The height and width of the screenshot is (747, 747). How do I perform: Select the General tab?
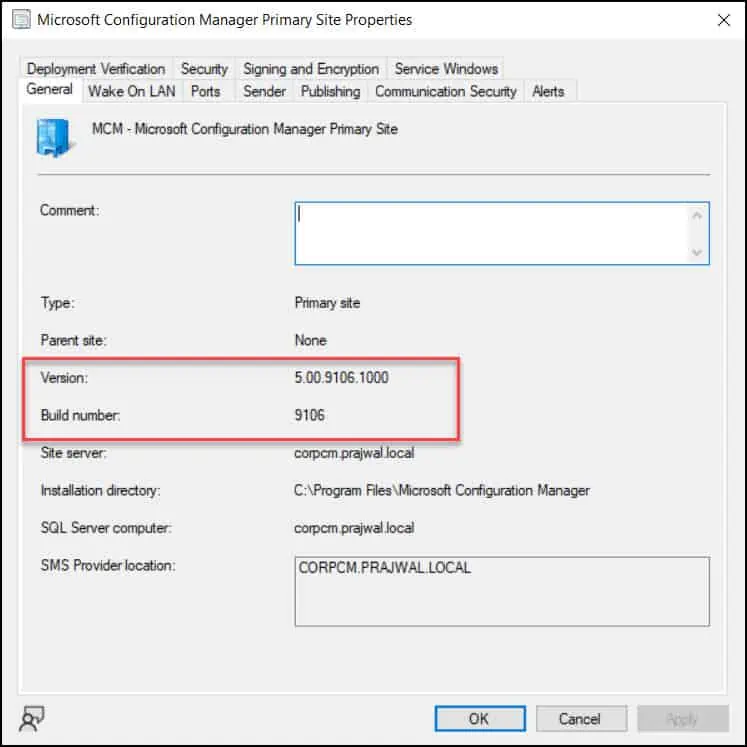click(50, 89)
